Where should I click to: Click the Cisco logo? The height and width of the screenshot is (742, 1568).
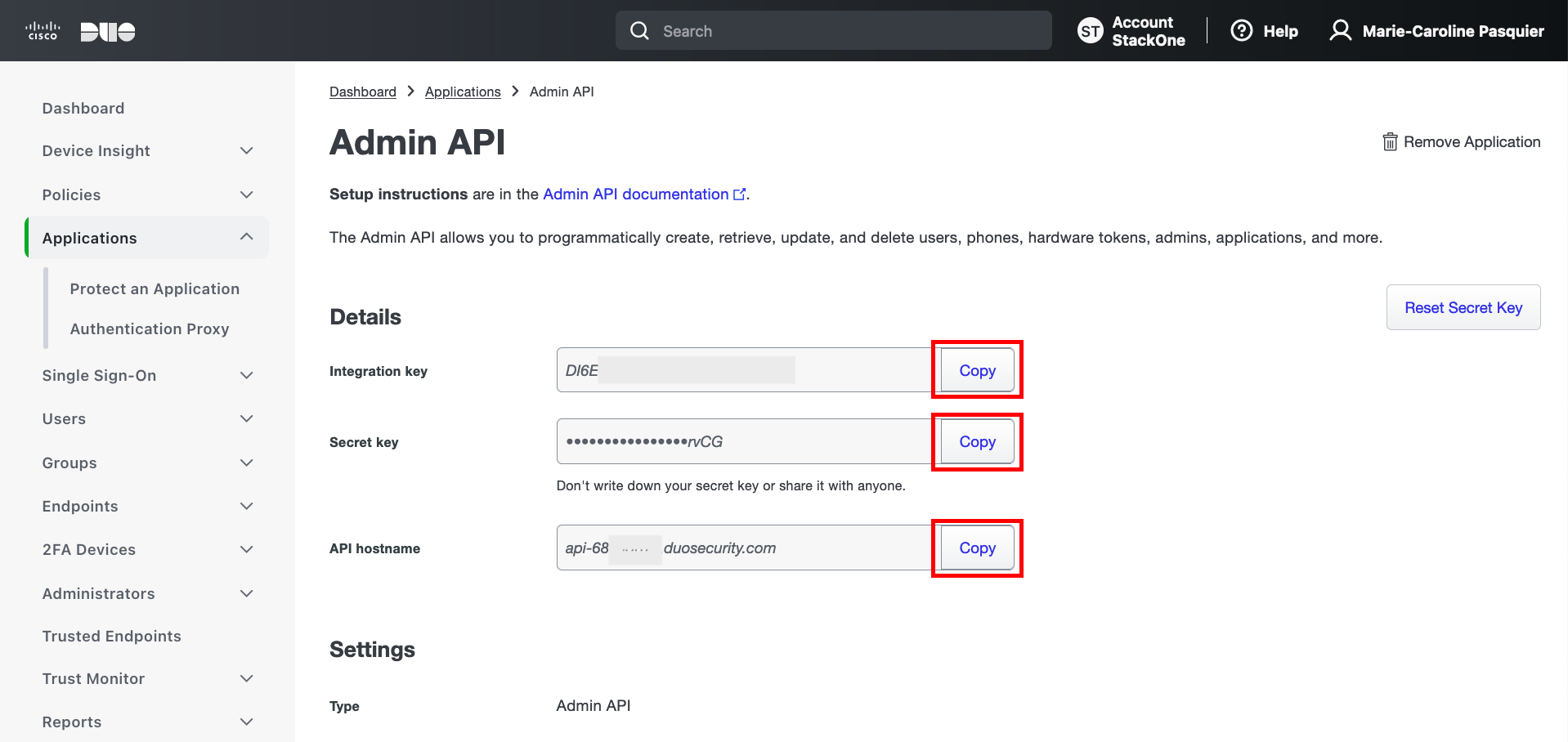[x=43, y=31]
